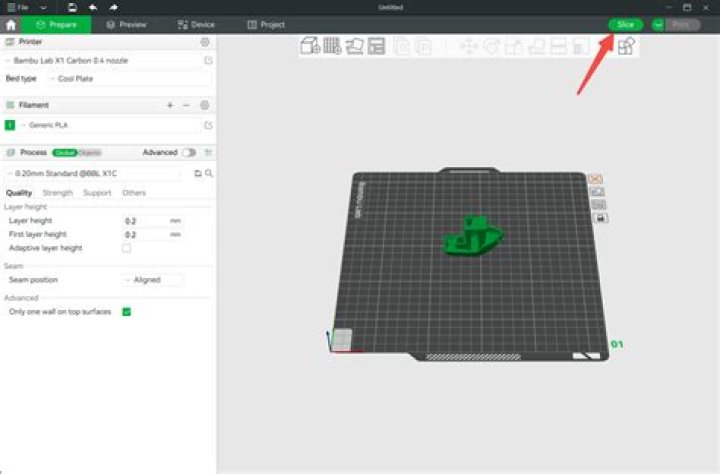720x474 pixels.
Task: Select the green boat model on plate
Action: click(473, 236)
